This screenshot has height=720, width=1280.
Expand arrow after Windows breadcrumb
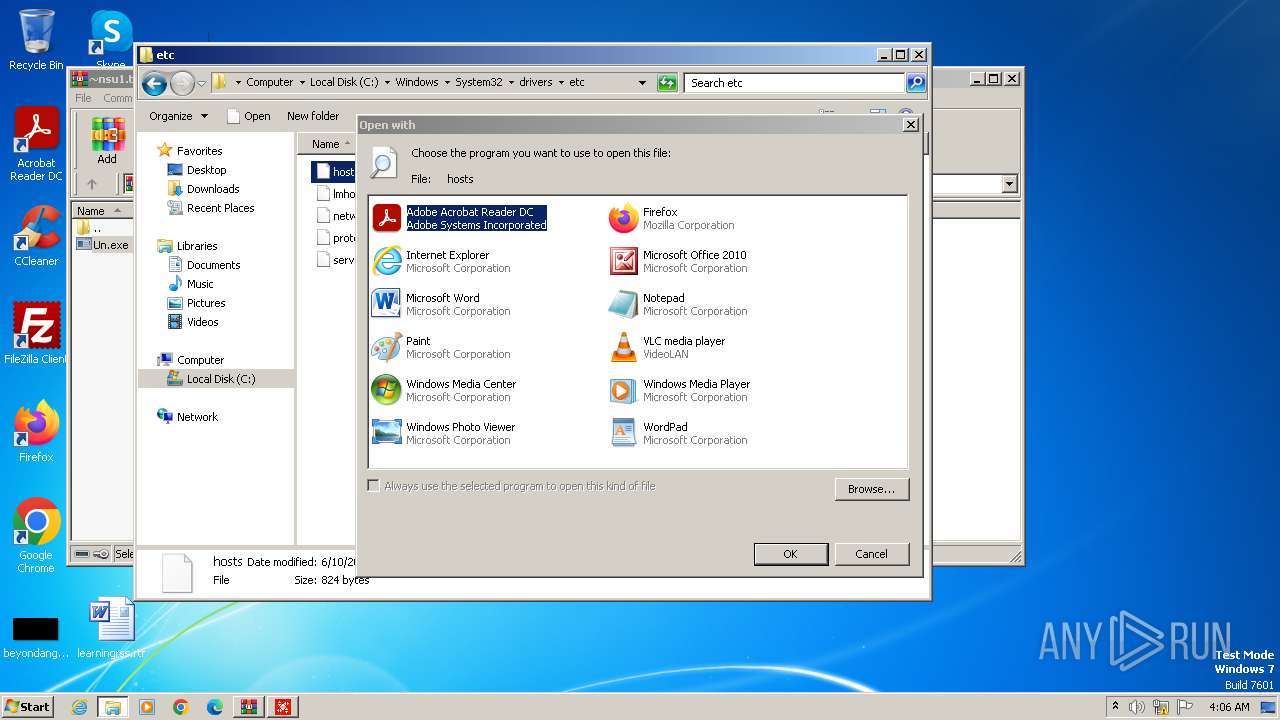447,83
